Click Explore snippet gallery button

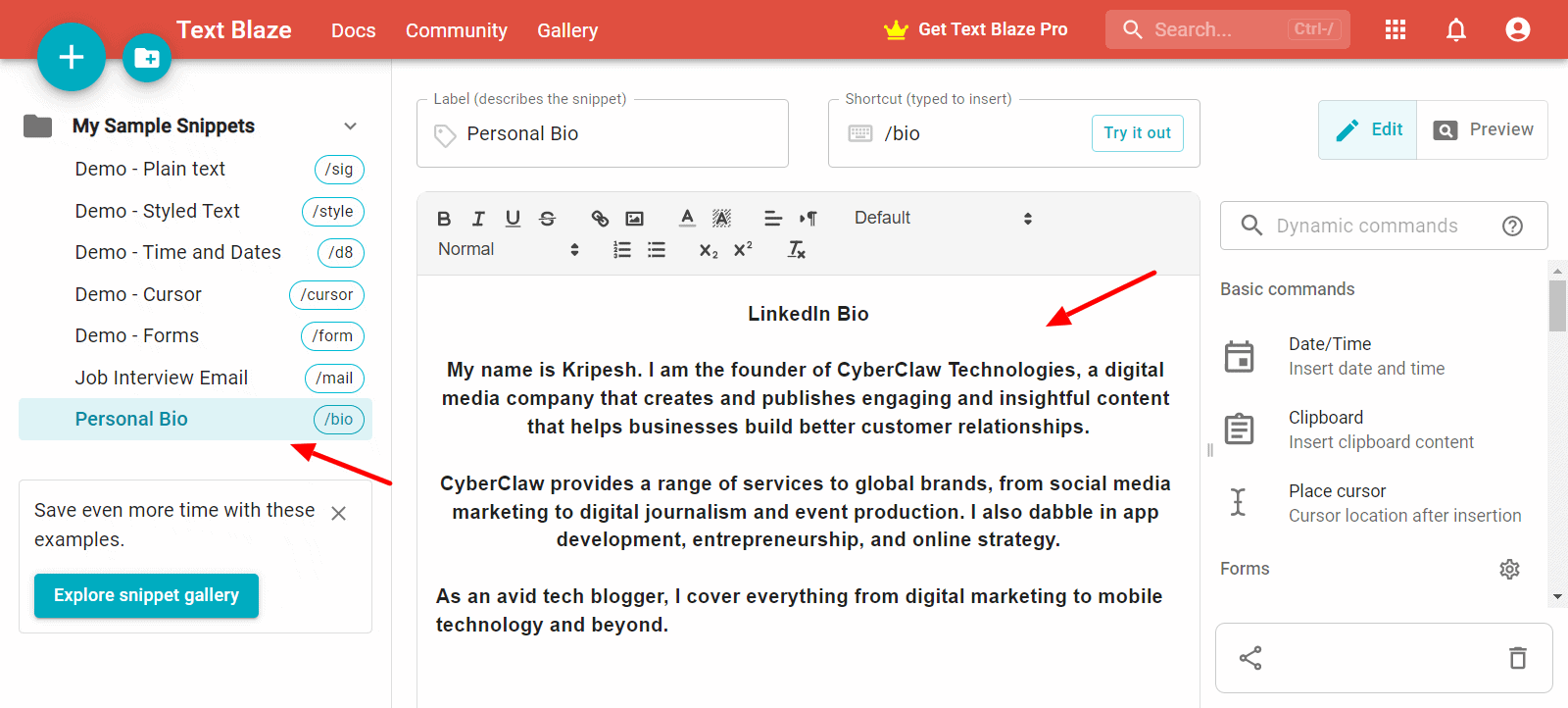pyautogui.click(x=146, y=595)
